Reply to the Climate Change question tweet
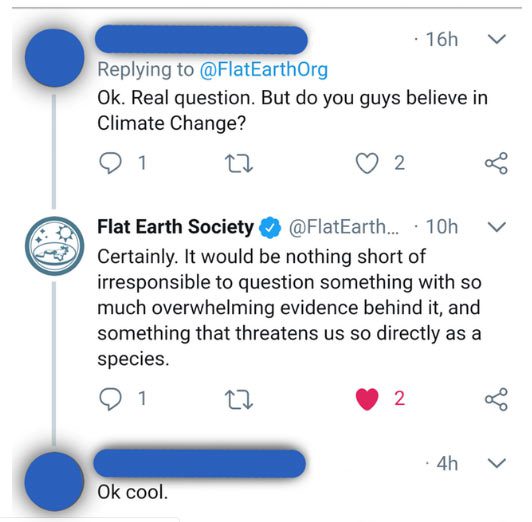This screenshot has height=522, width=532. (110, 163)
